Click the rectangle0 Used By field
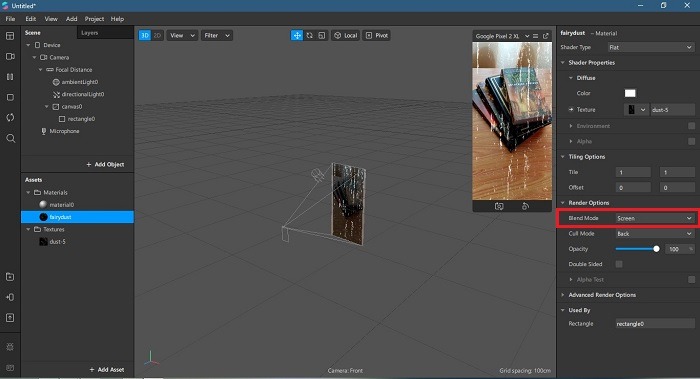The height and width of the screenshot is (379, 700). [654, 324]
